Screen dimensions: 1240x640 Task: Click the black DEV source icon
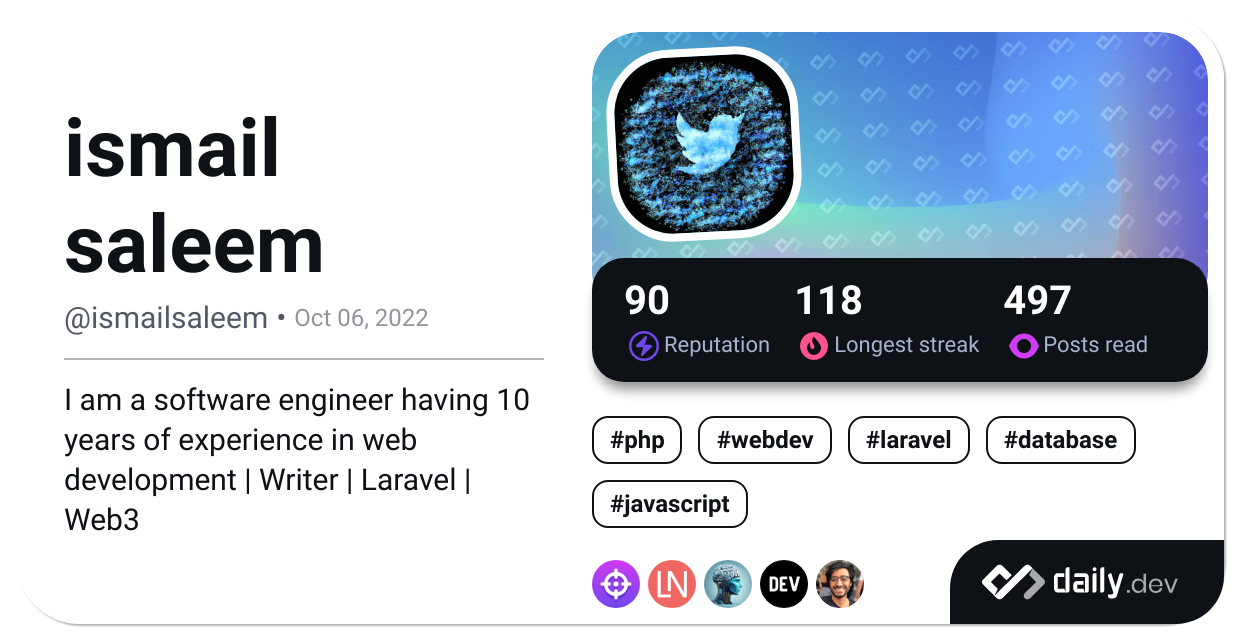(x=784, y=584)
